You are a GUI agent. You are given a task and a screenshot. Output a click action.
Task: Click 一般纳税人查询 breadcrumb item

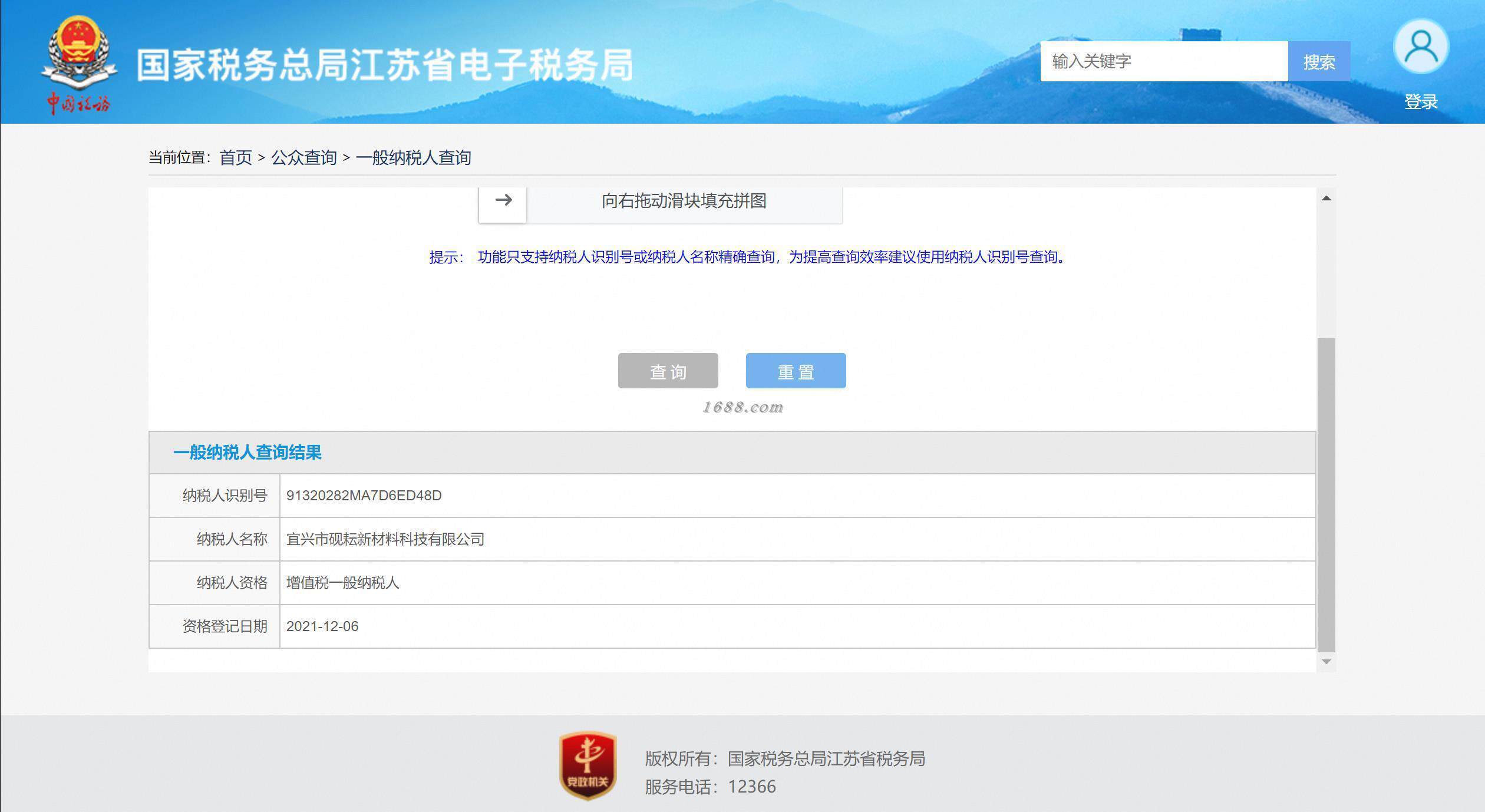click(413, 157)
